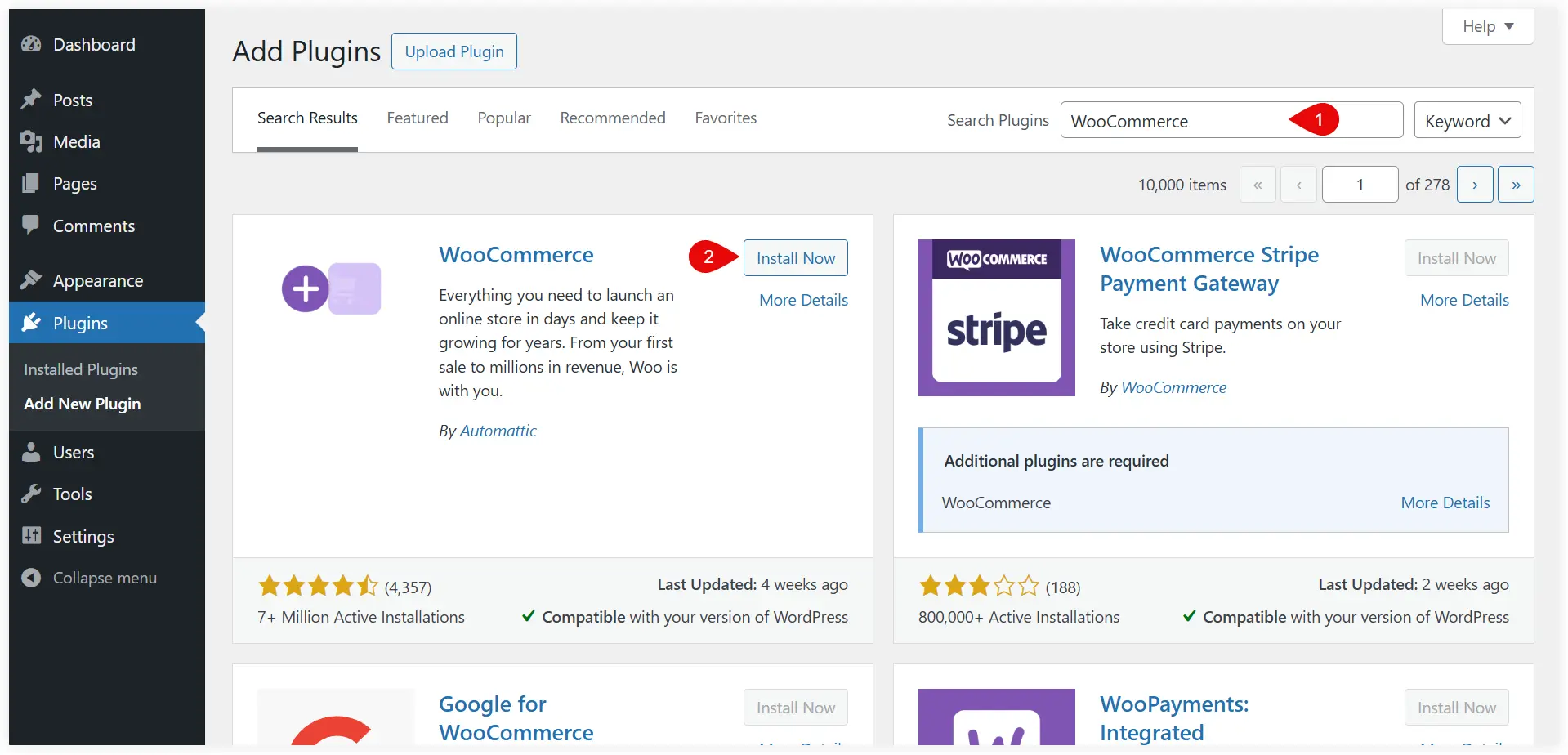Click the Pages icon in sidebar
Screen dimensions: 1568x755
pyautogui.click(x=31, y=183)
